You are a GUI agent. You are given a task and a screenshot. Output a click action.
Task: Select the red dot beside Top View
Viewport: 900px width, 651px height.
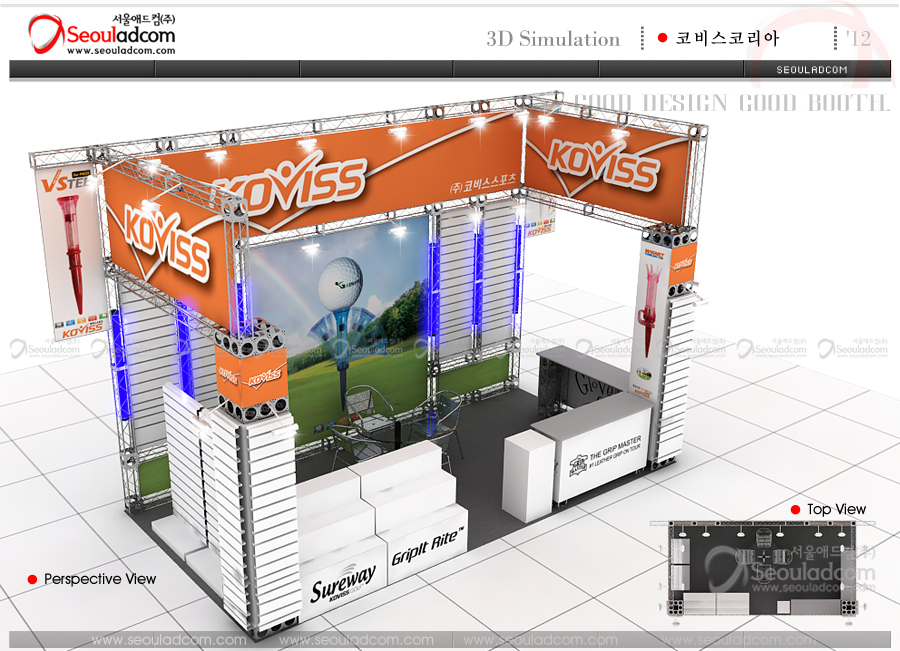pyautogui.click(x=795, y=510)
